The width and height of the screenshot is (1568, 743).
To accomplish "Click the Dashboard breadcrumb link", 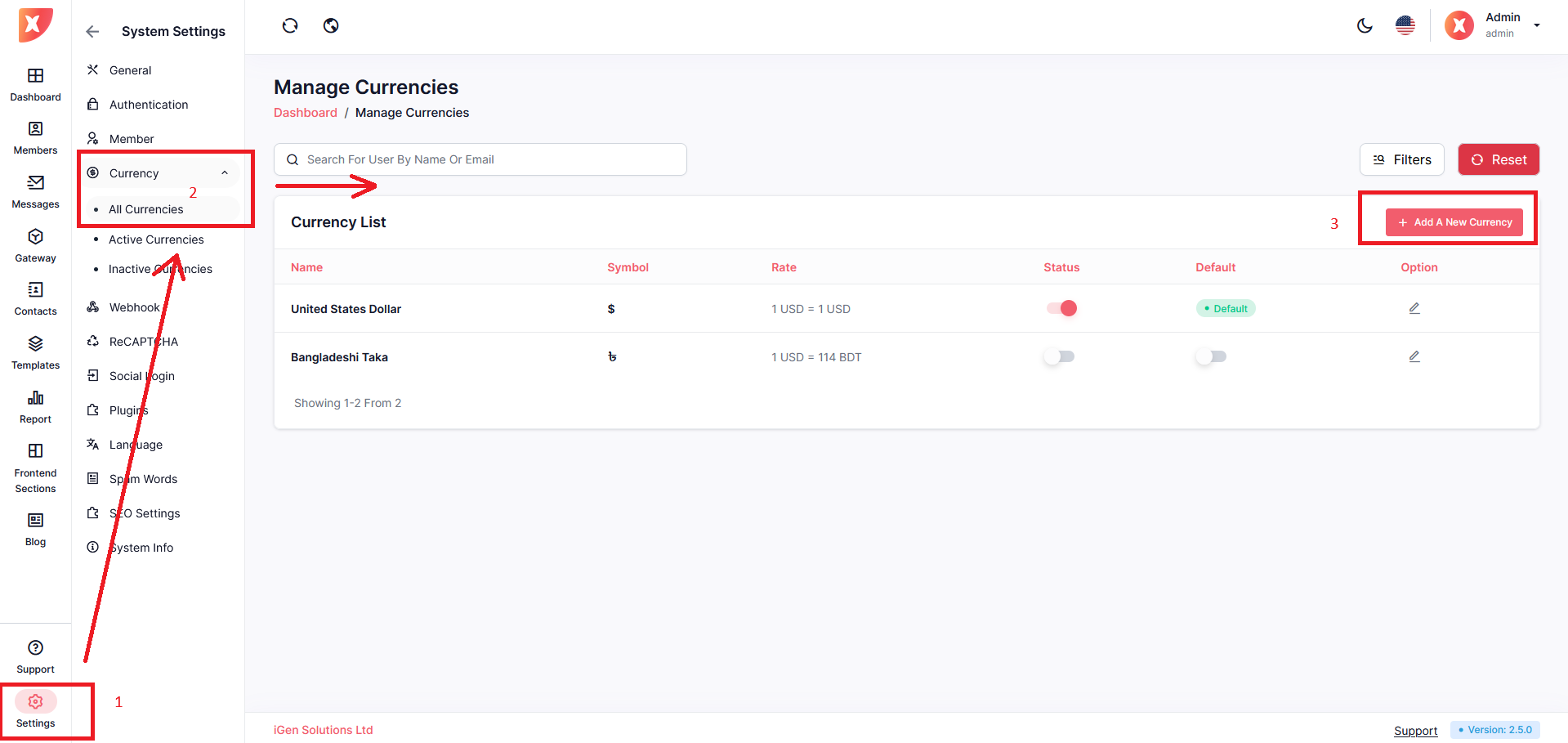I will 305,113.
